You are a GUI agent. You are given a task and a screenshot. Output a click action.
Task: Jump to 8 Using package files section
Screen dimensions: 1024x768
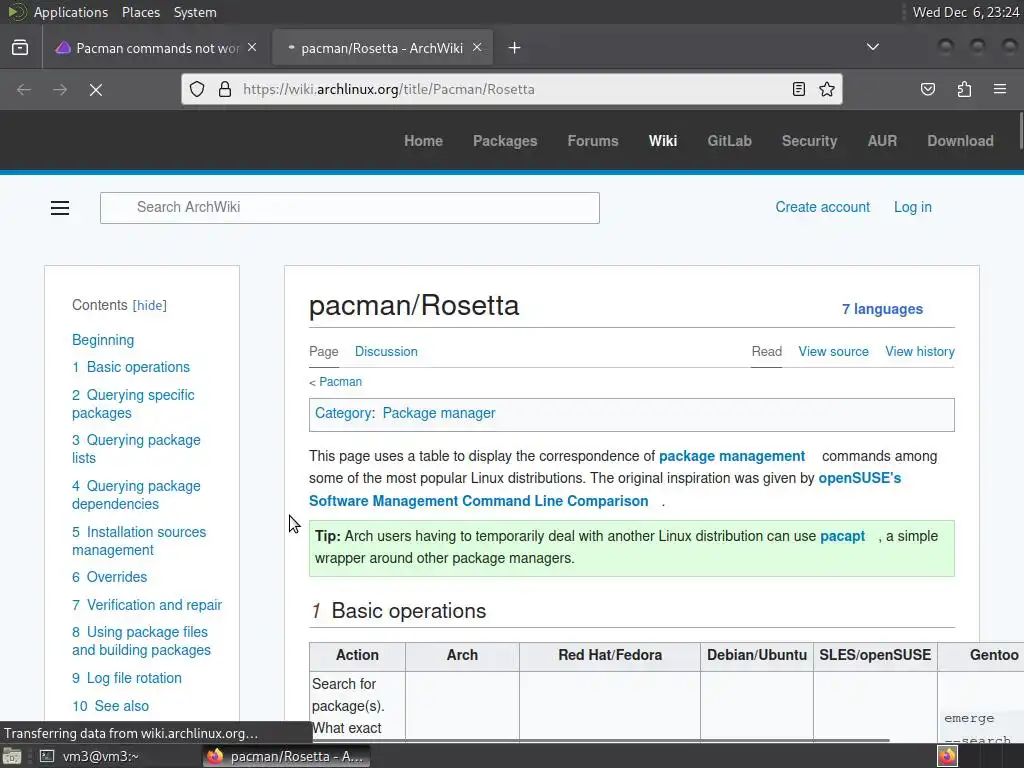click(x=141, y=641)
